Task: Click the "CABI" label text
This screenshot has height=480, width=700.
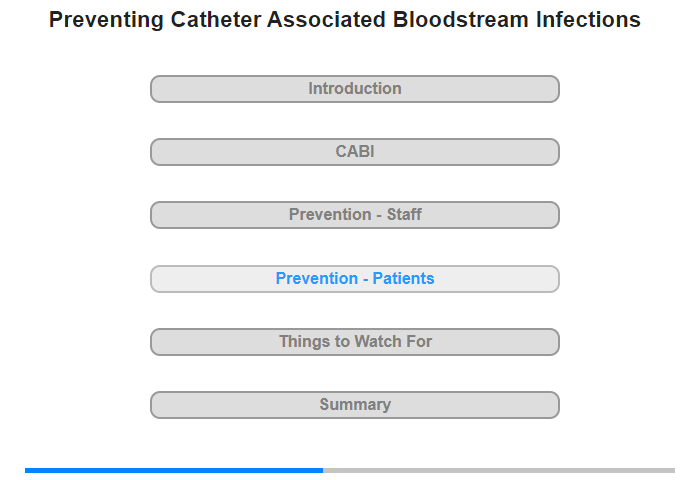Action: [x=355, y=151]
